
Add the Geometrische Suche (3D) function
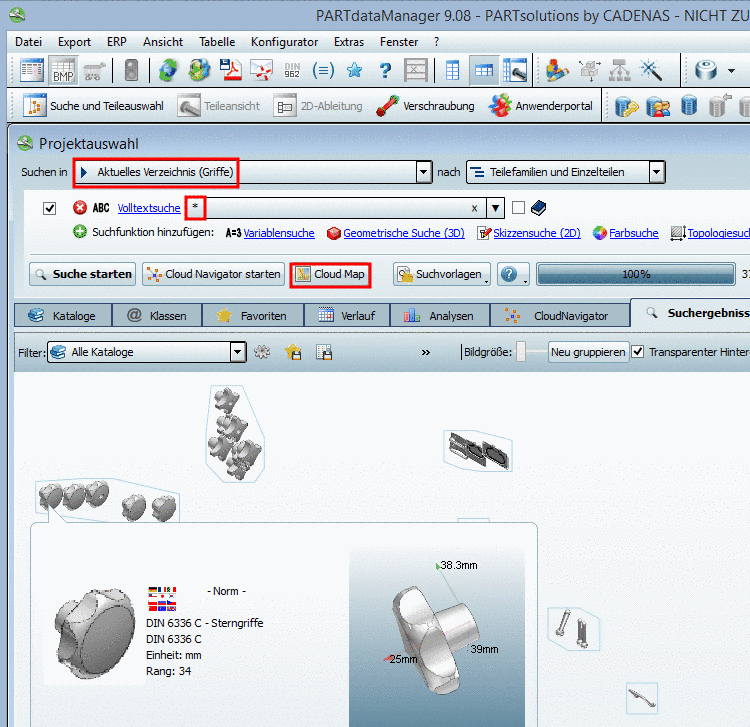click(x=404, y=233)
